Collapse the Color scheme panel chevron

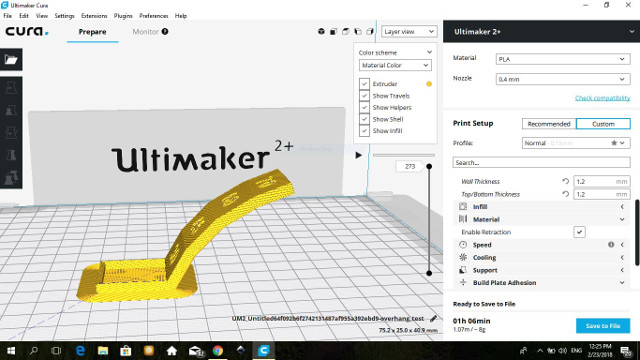(429, 52)
